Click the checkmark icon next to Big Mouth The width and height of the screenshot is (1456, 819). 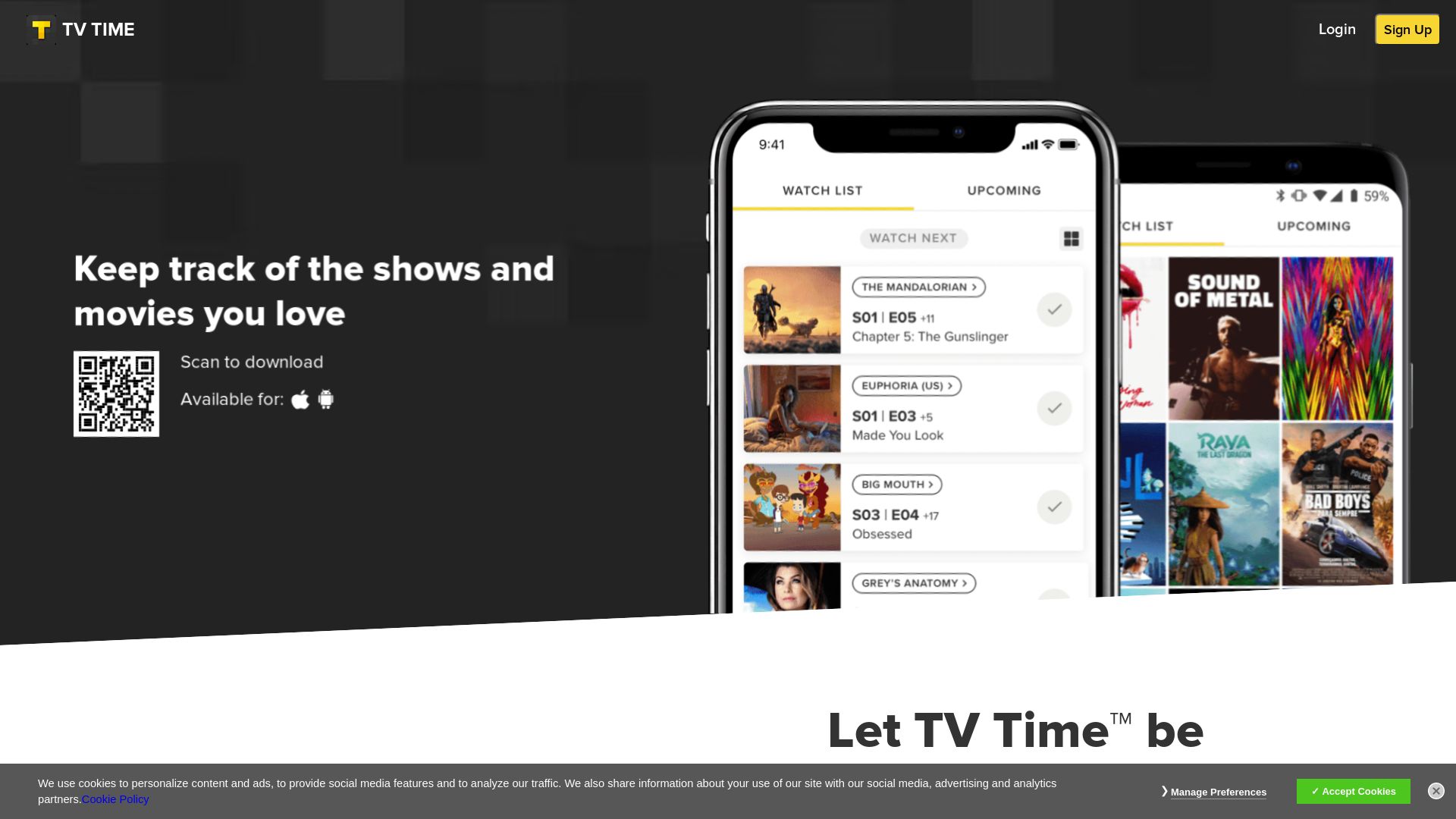coord(1053,507)
